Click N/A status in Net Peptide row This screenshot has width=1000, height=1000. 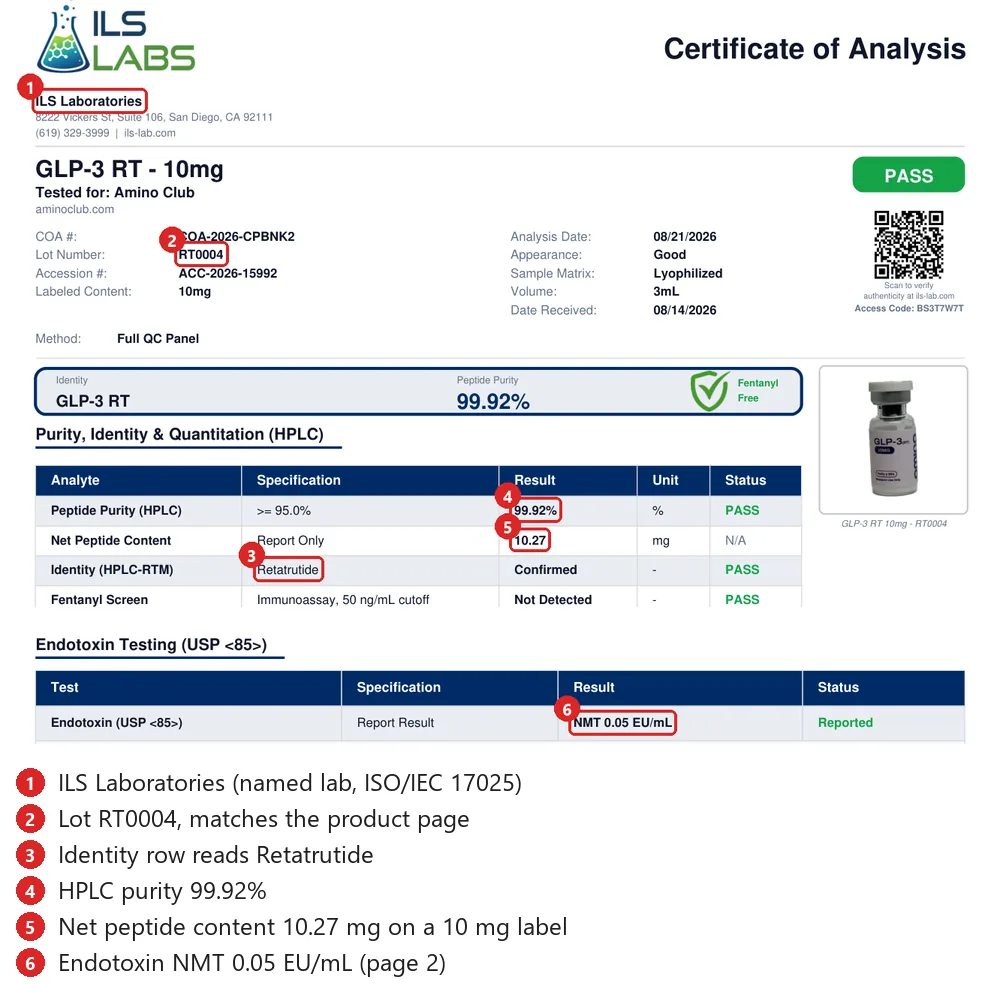click(x=735, y=541)
